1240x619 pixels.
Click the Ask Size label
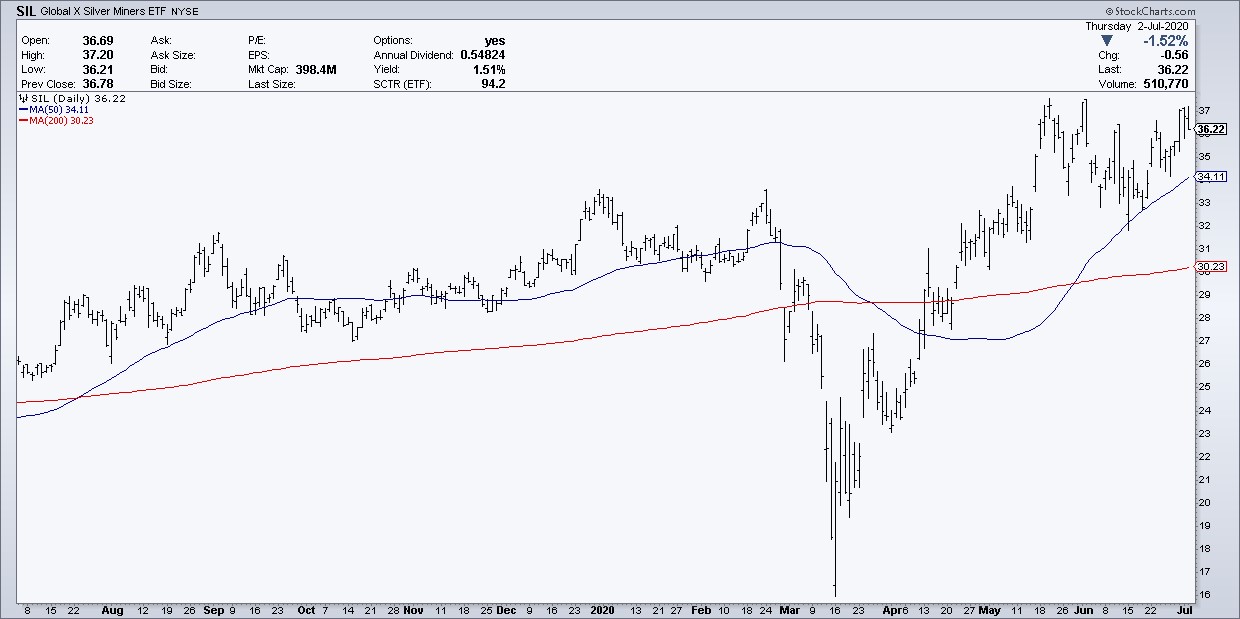(172, 56)
